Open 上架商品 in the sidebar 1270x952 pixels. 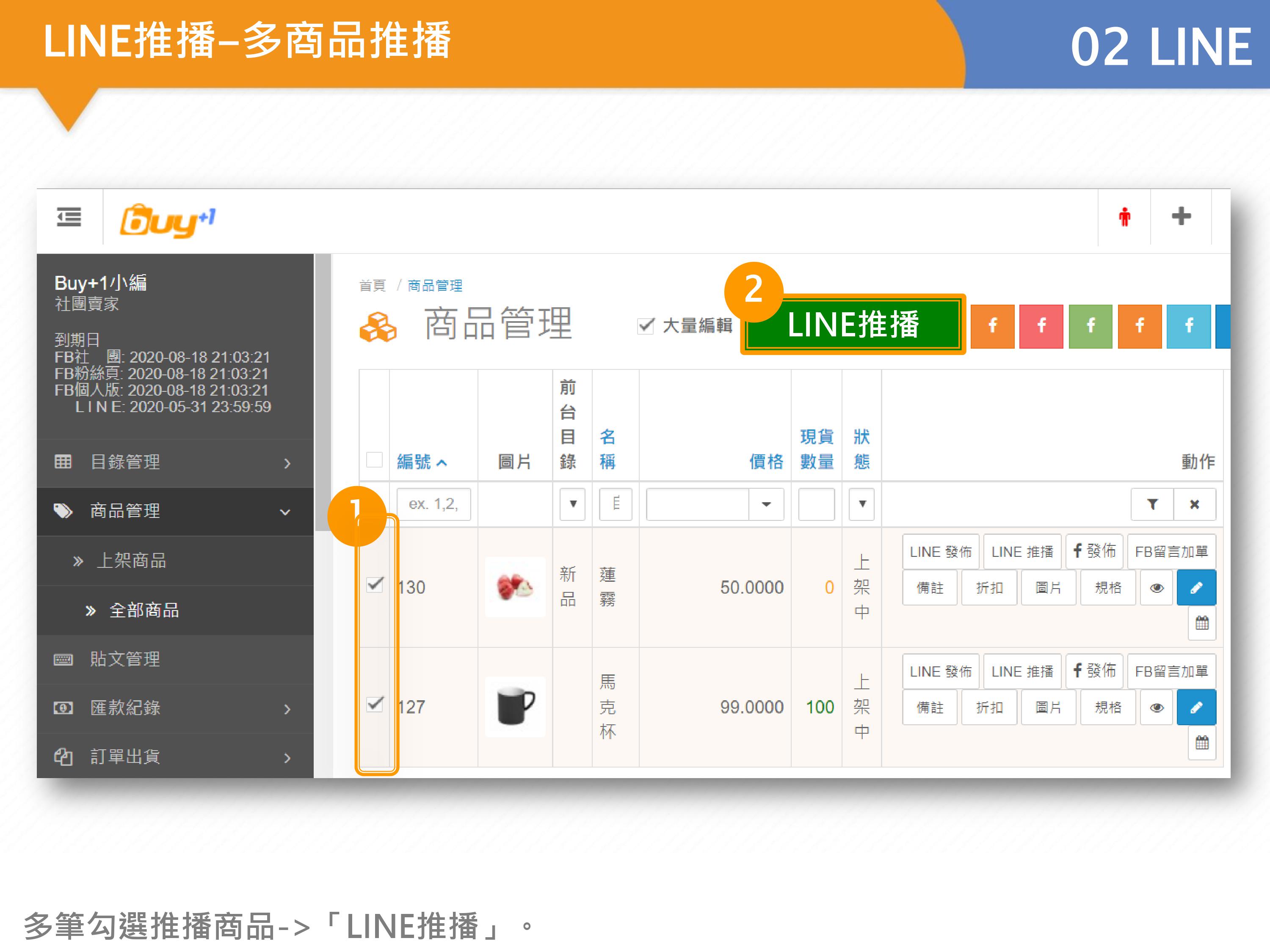click(x=132, y=560)
